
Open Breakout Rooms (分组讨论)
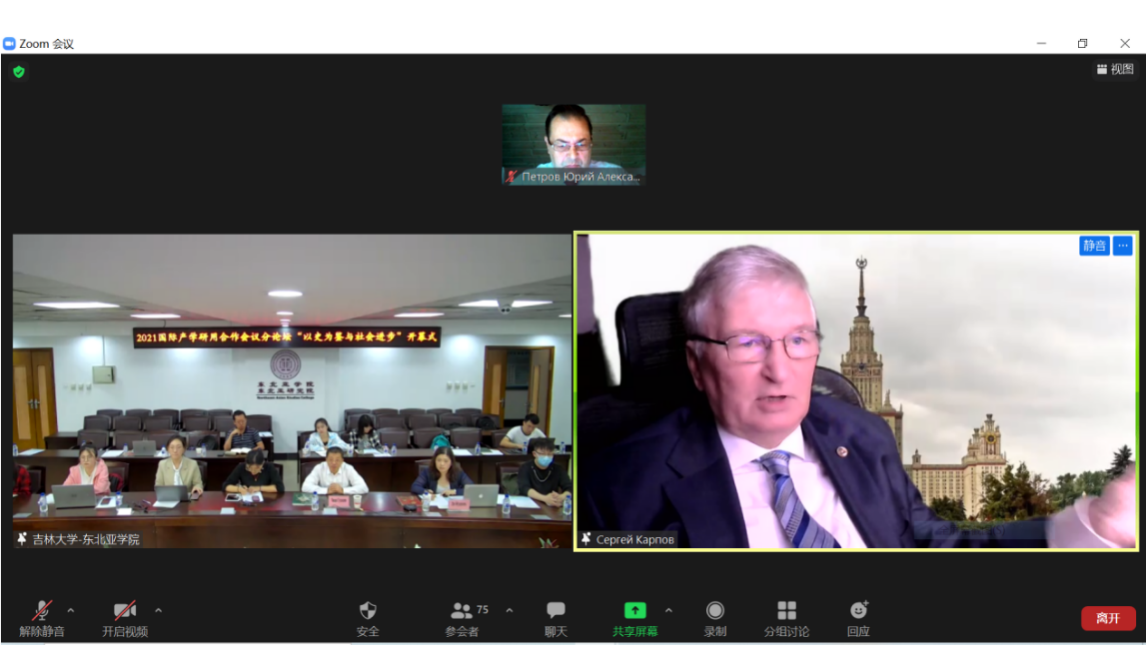pyautogui.click(x=787, y=611)
